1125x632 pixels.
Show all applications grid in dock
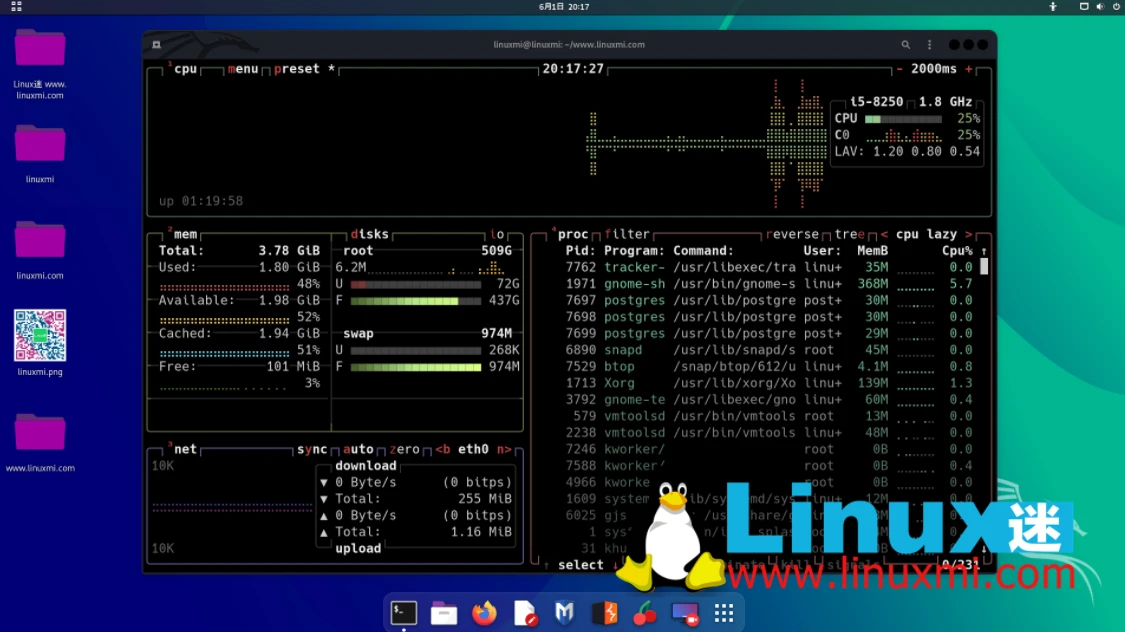pos(724,613)
